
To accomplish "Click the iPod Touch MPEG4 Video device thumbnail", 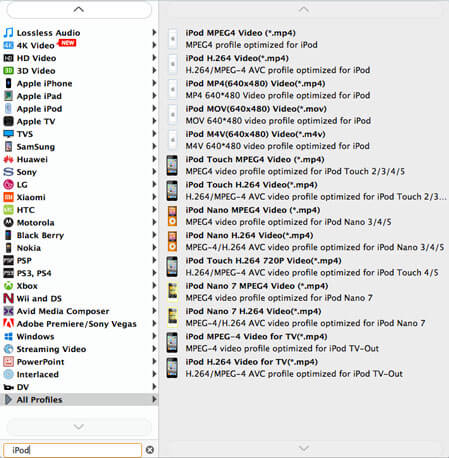I will tap(172, 165).
